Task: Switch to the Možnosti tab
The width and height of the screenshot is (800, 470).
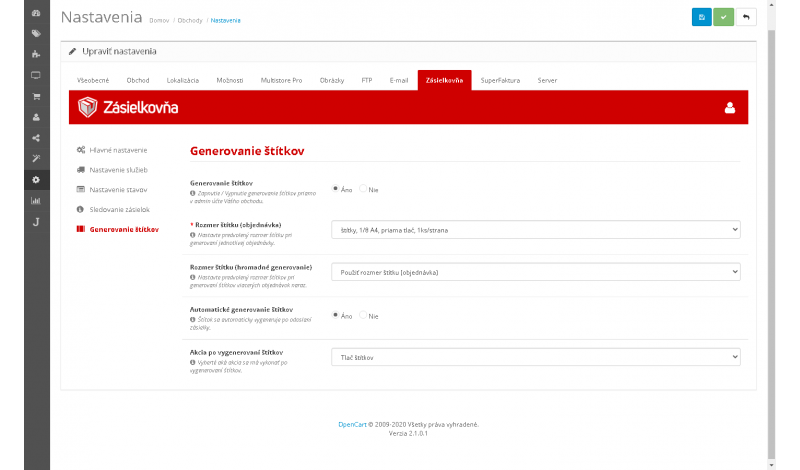Action: pos(230,80)
